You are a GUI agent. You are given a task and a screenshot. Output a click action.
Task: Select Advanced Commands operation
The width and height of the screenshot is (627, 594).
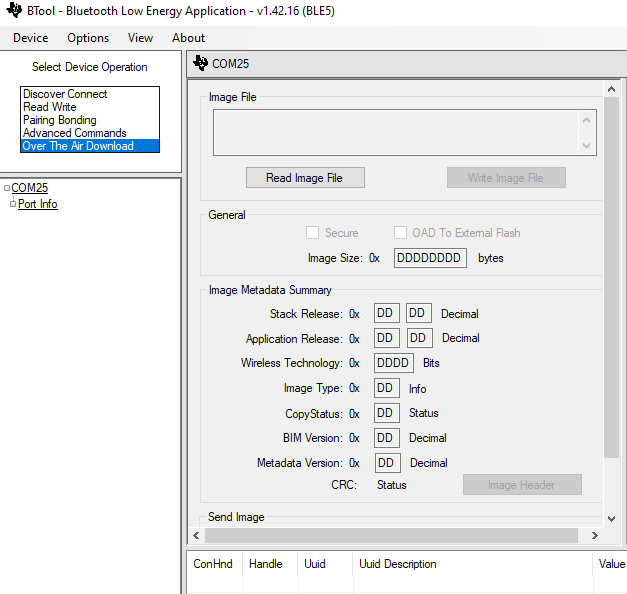click(90, 133)
